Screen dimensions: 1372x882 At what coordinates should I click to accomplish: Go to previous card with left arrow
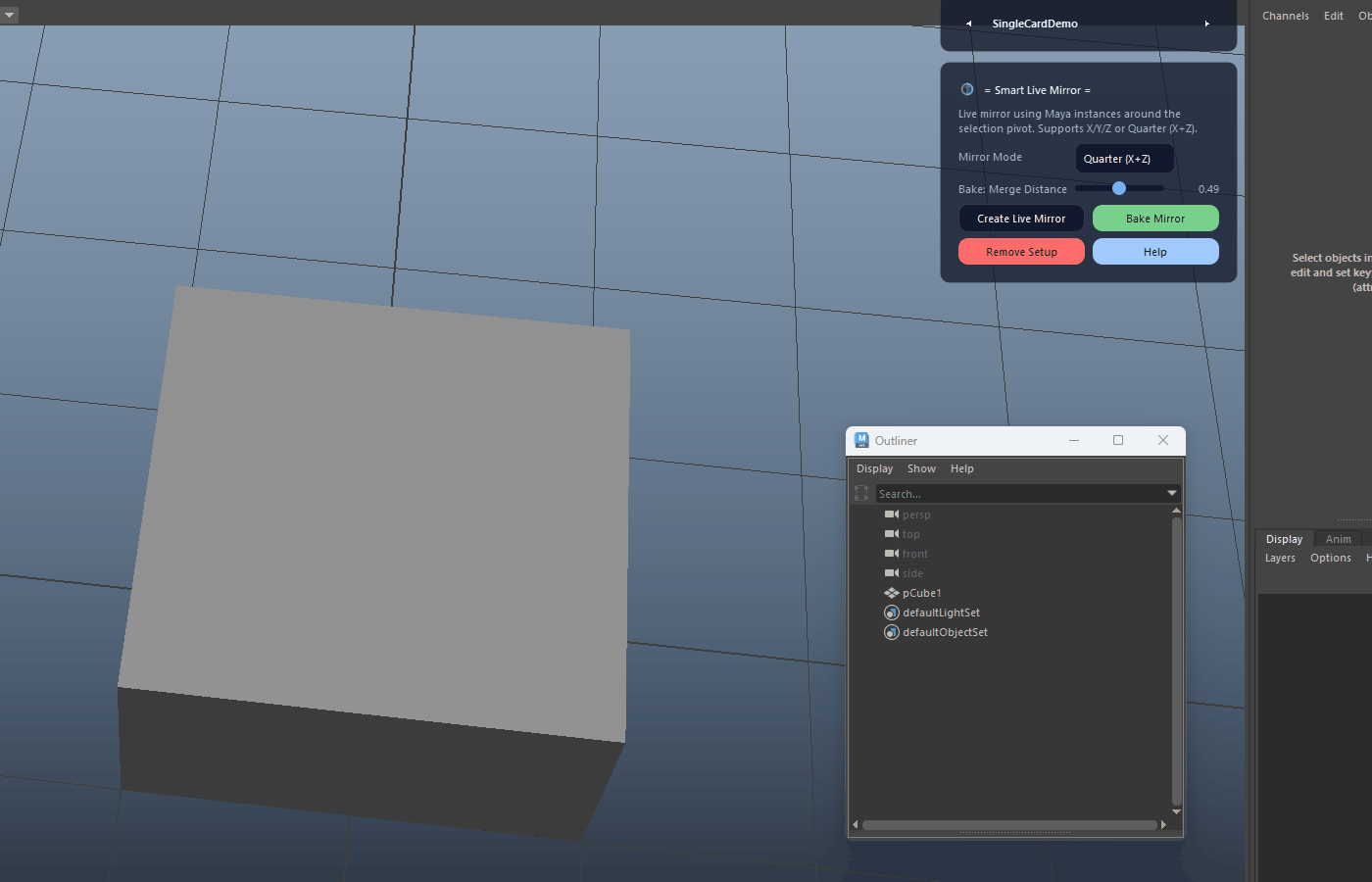pos(968,24)
